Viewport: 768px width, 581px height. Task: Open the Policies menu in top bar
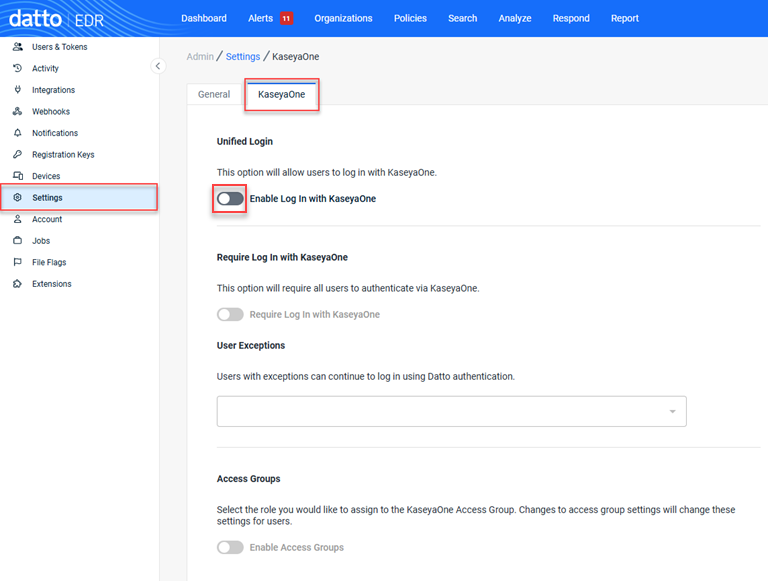(x=410, y=18)
